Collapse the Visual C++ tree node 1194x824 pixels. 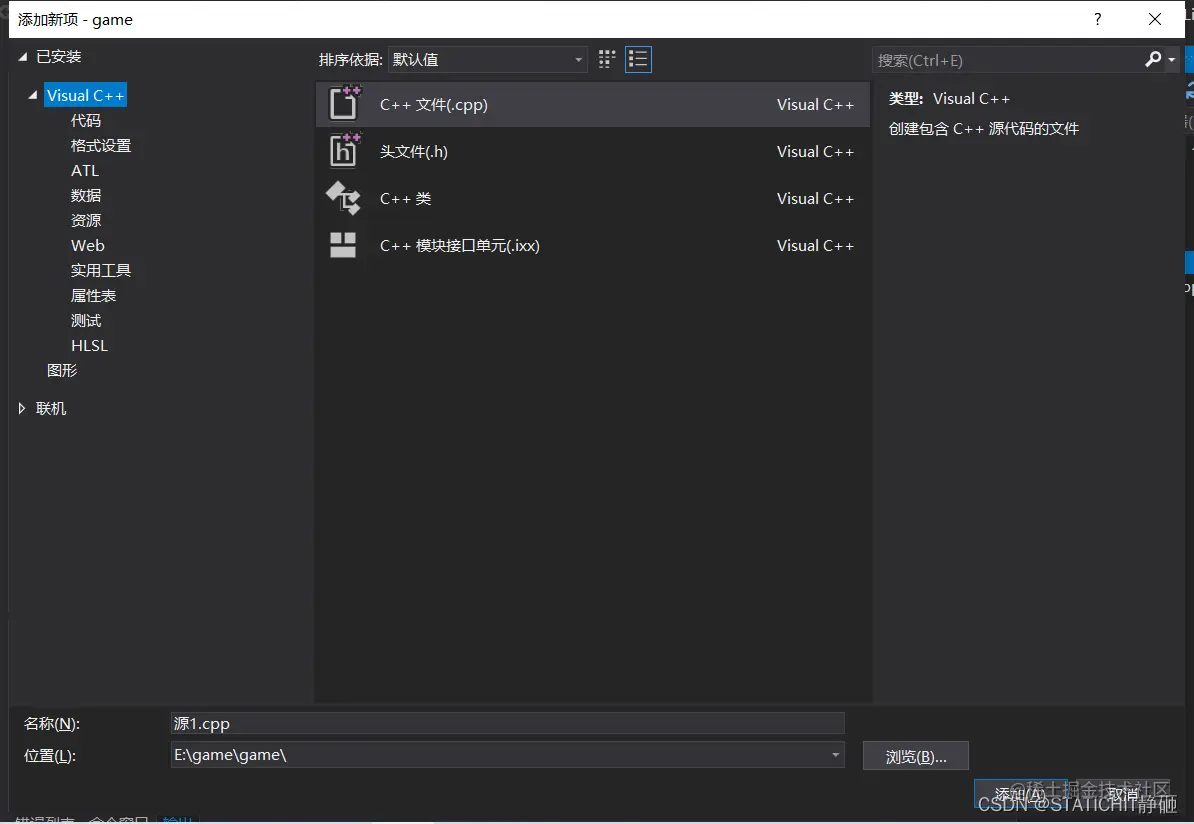[33, 95]
